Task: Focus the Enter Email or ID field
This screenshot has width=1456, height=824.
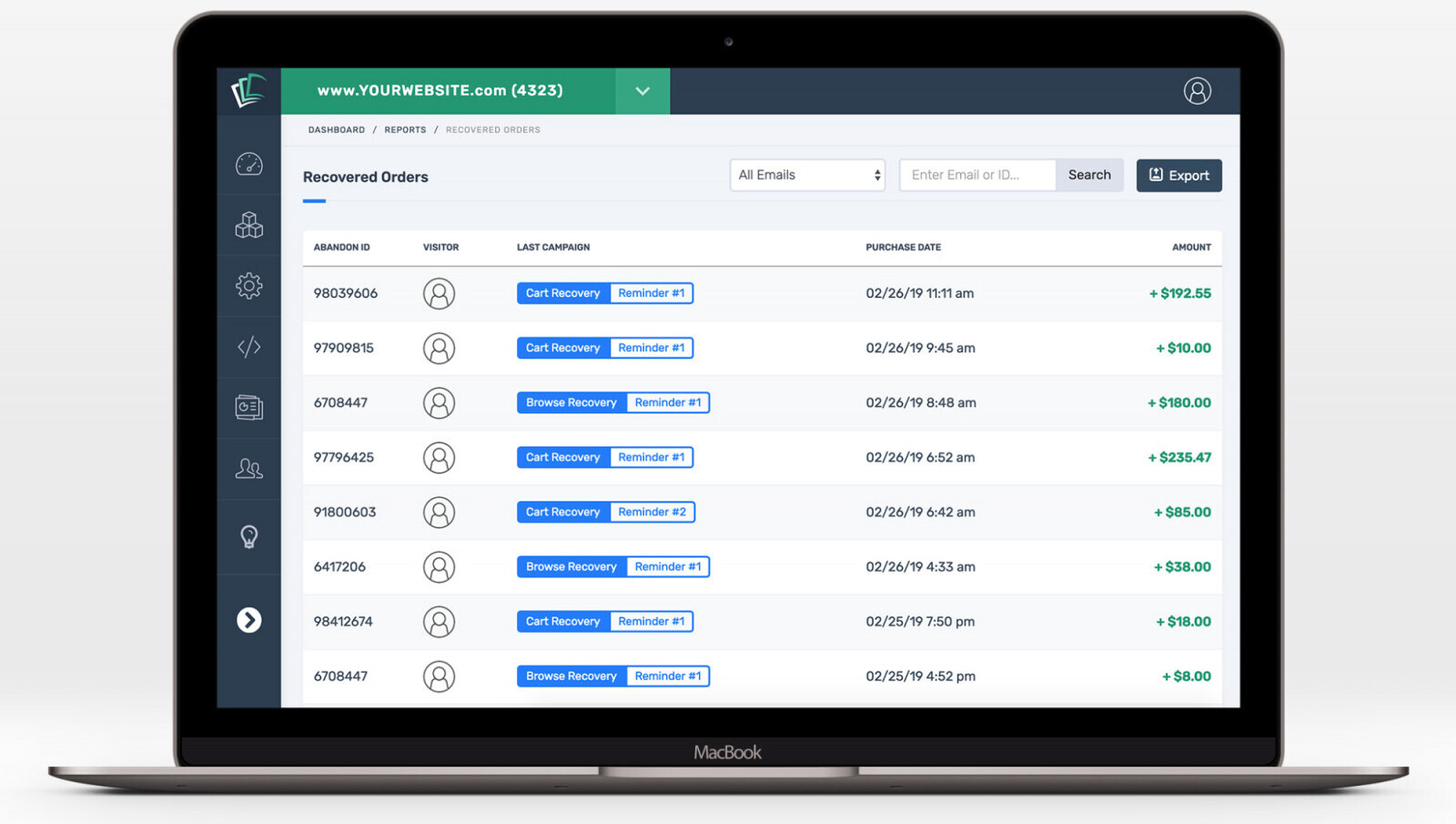Action: [x=977, y=175]
